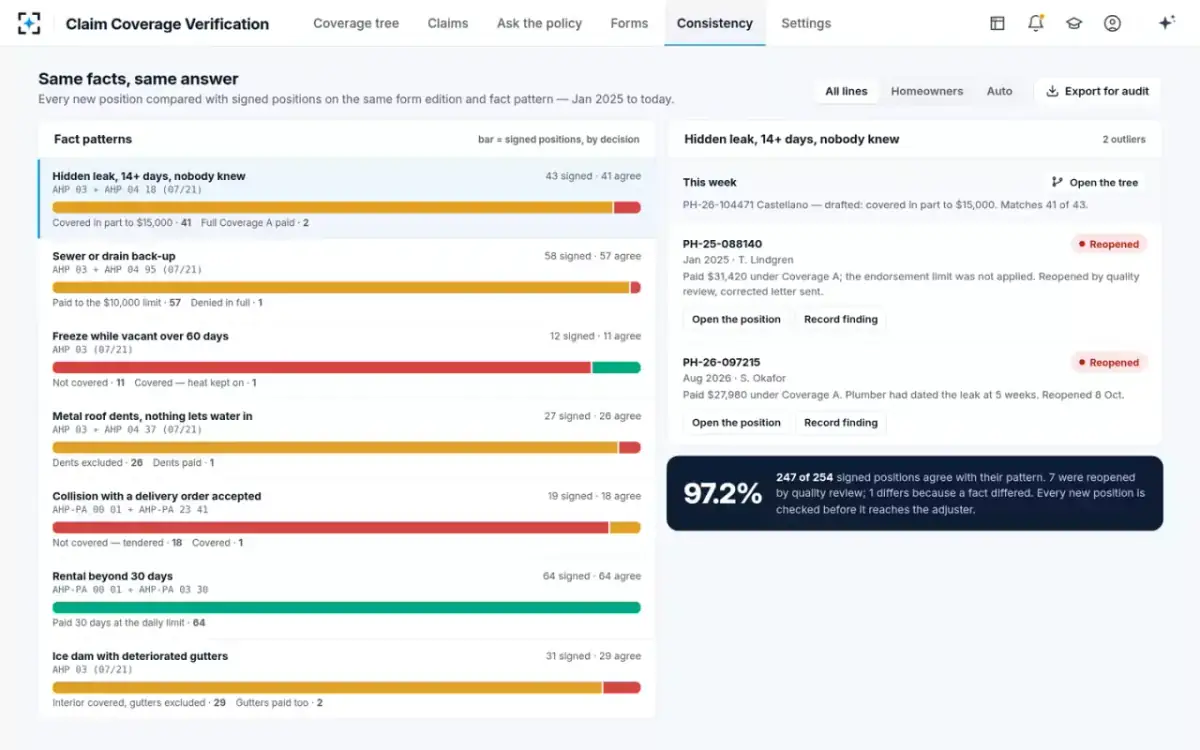This screenshot has width=1200, height=750.
Task: Click 'Covered — heat kept on · 1' legend
Action: pyautogui.click(x=195, y=383)
